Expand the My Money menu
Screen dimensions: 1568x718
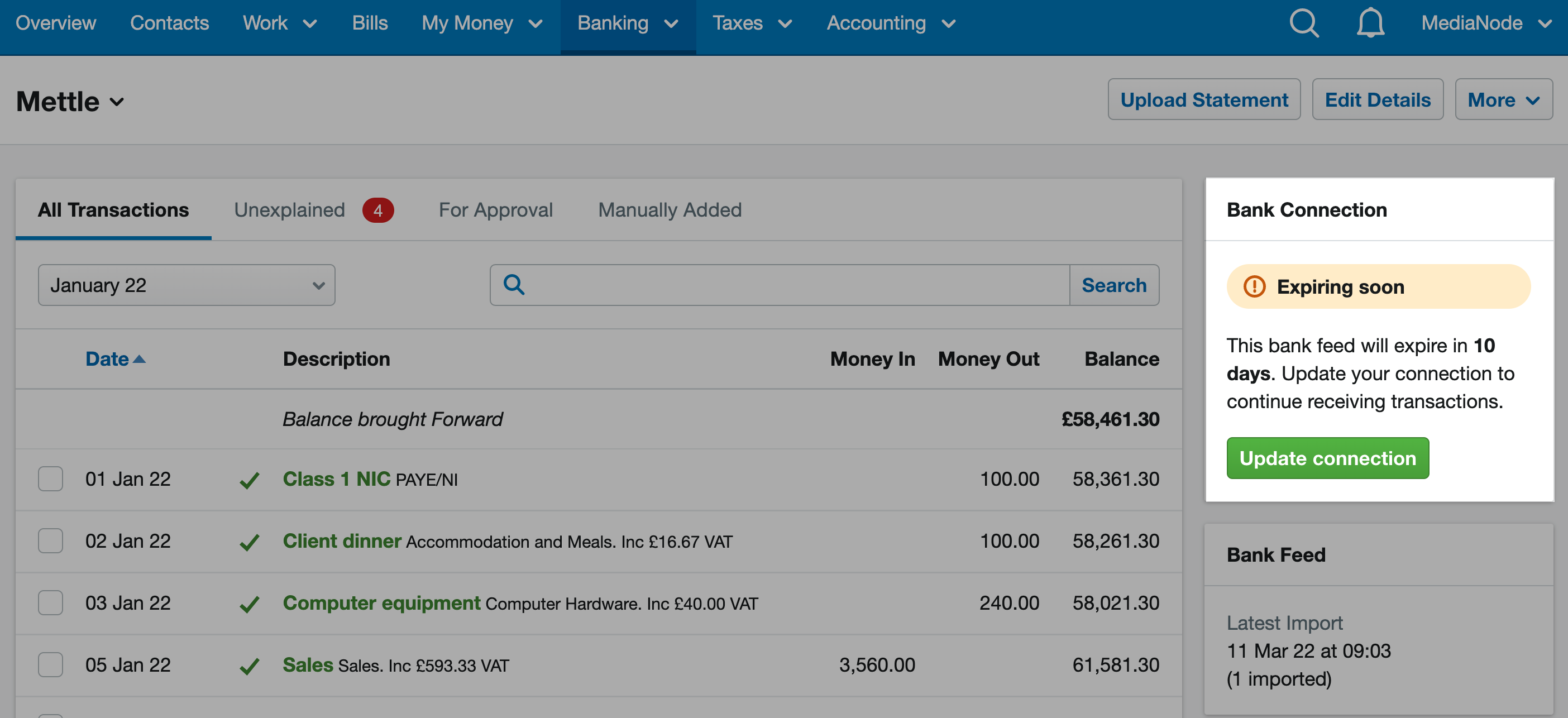coord(482,23)
